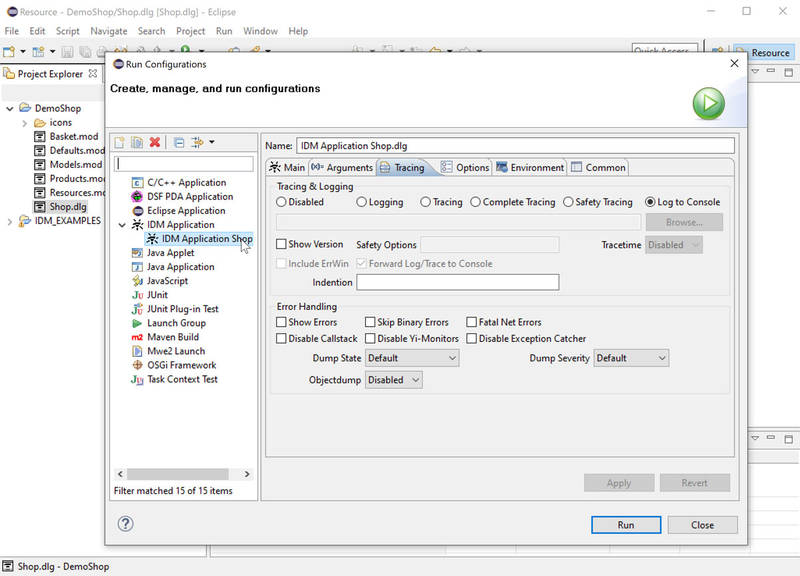Click the DemoShop project folder icon
Screen dimensions: 800x576
tap(25, 108)
